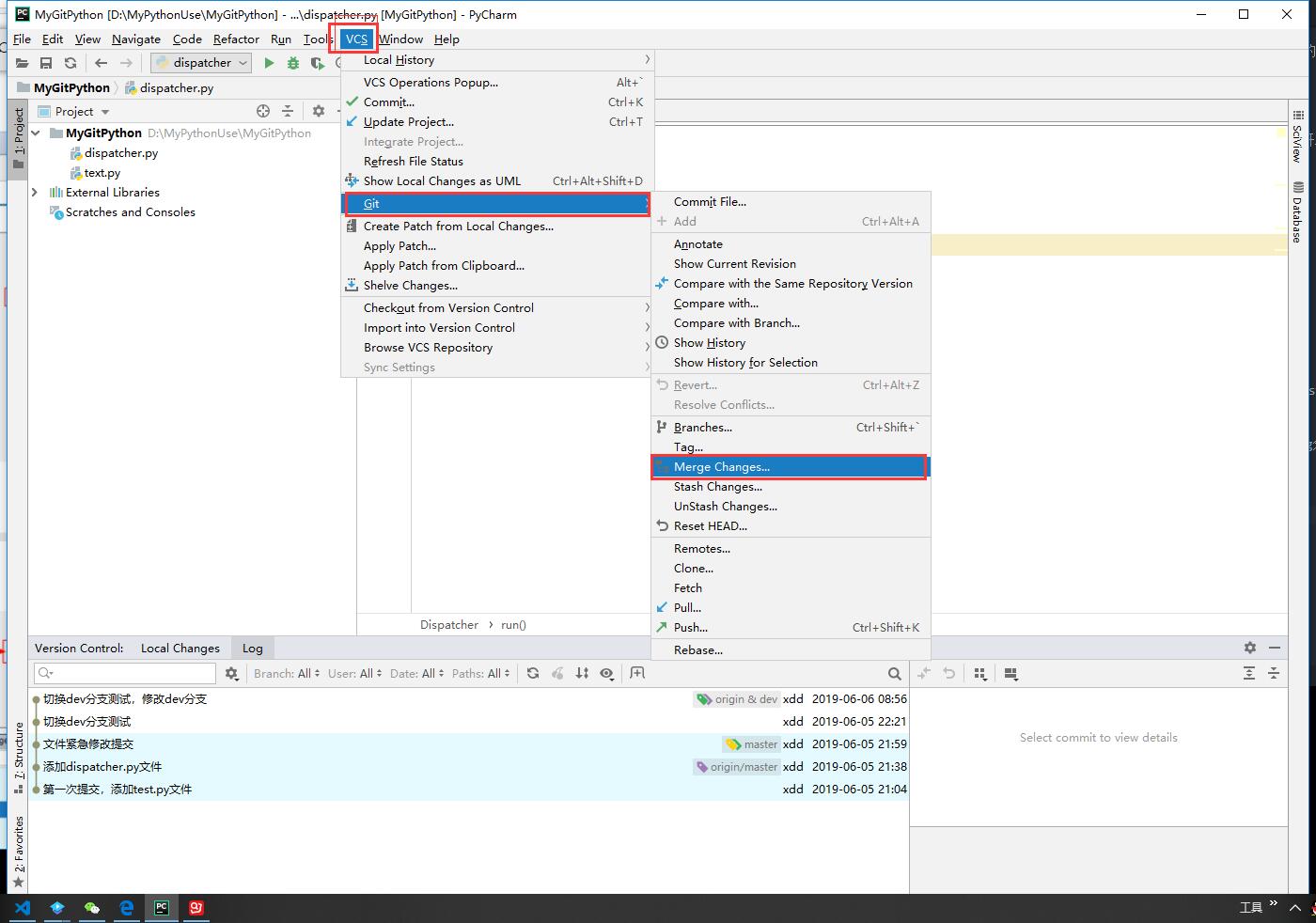Select Commit... in VCS menu

point(496,102)
